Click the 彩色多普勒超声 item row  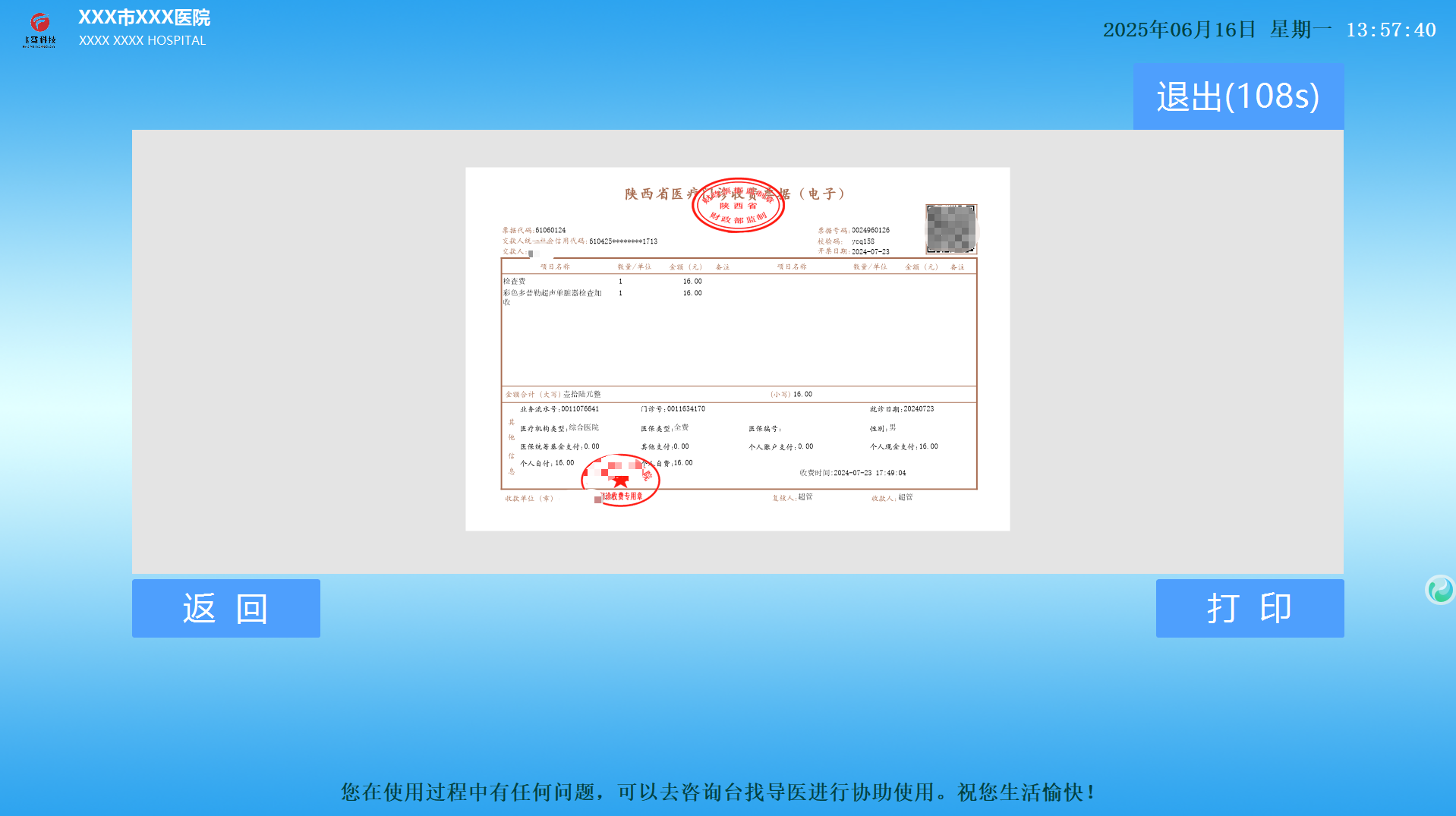click(x=603, y=297)
